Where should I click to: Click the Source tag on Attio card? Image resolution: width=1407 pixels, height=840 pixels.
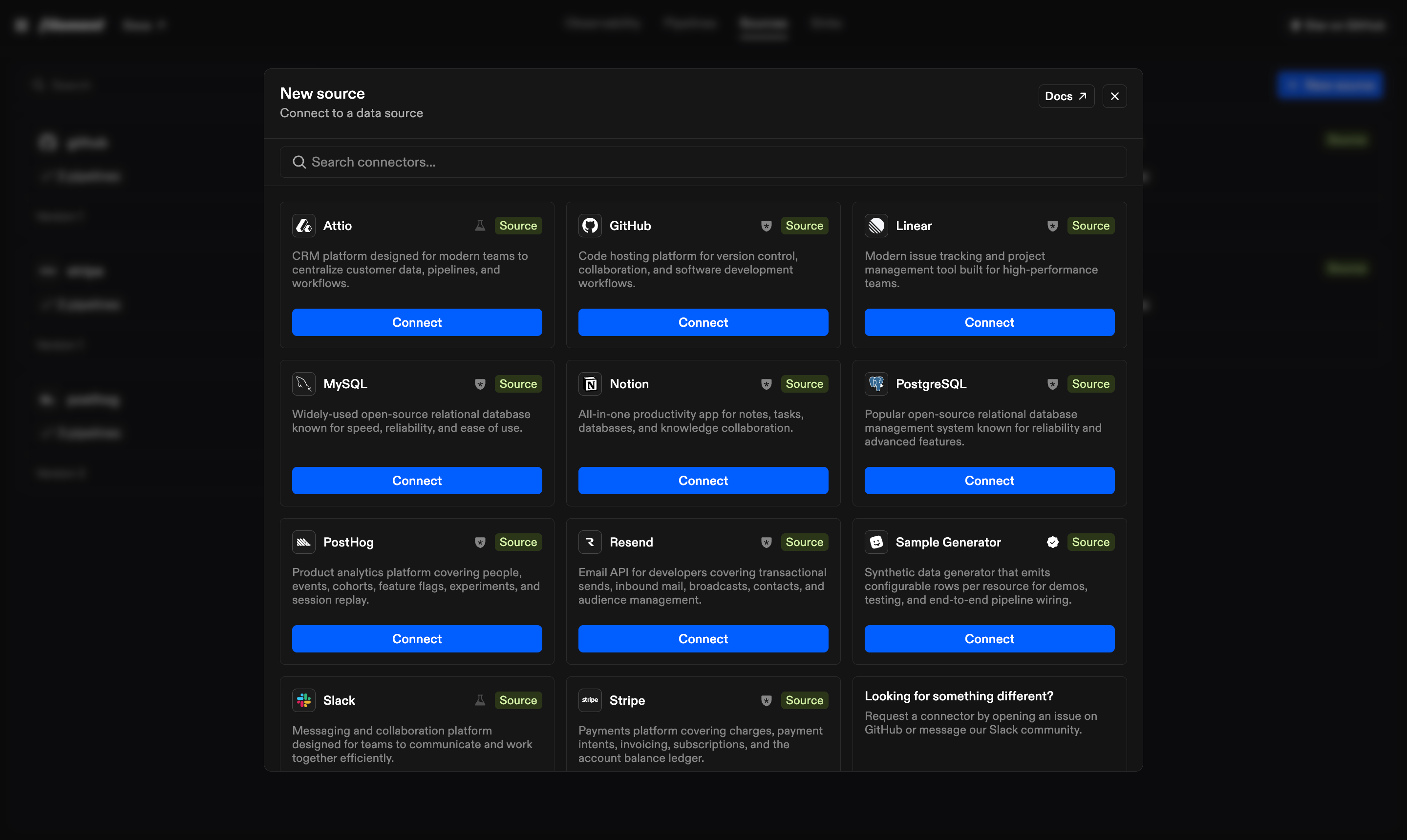point(518,225)
